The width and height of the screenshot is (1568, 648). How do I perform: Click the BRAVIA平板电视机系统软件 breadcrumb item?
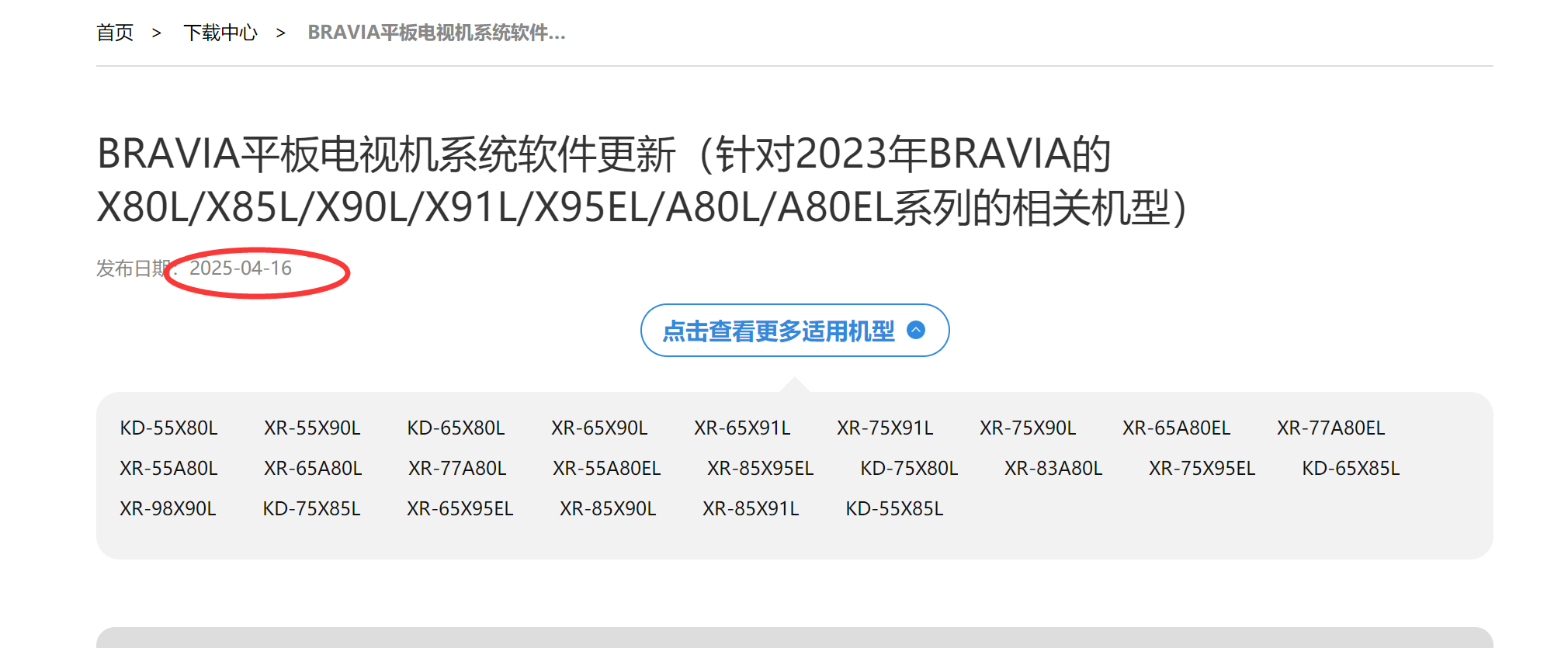pyautogui.click(x=436, y=33)
